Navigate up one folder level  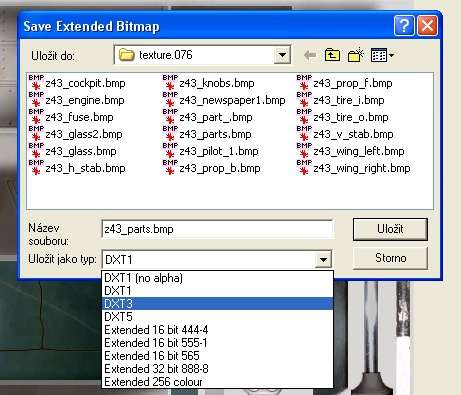tap(332, 55)
